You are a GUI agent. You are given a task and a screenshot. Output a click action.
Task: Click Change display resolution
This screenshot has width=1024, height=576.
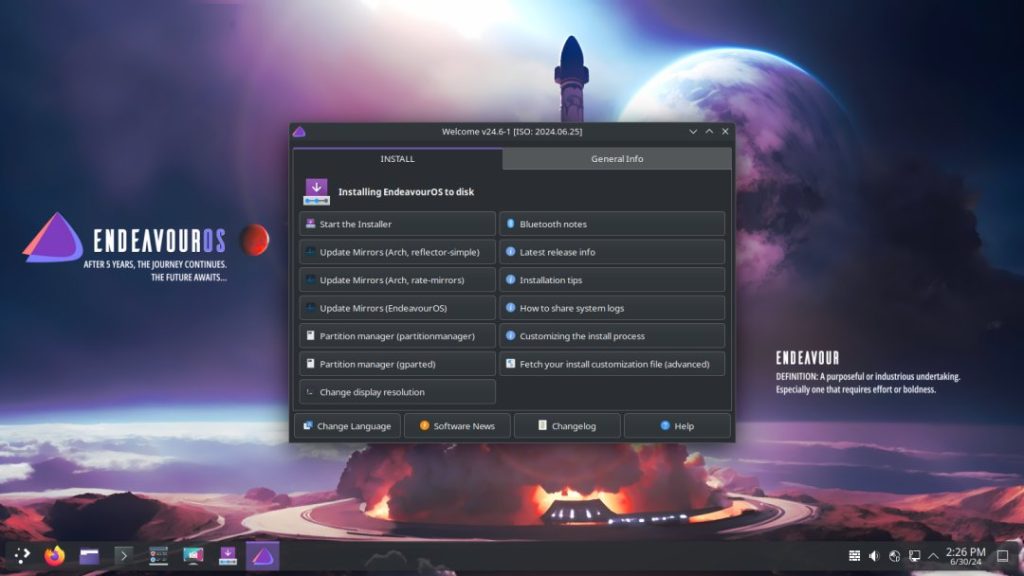[397, 392]
